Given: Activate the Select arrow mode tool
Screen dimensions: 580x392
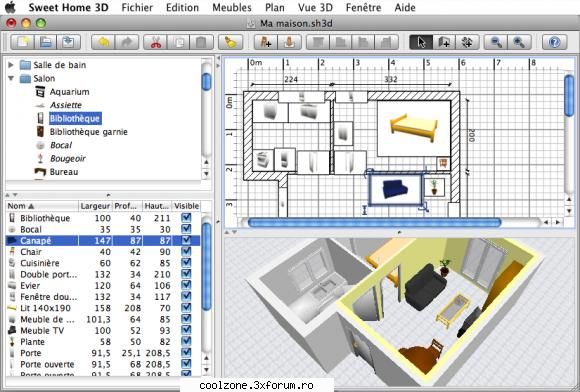Looking at the screenshot, I should click(421, 43).
